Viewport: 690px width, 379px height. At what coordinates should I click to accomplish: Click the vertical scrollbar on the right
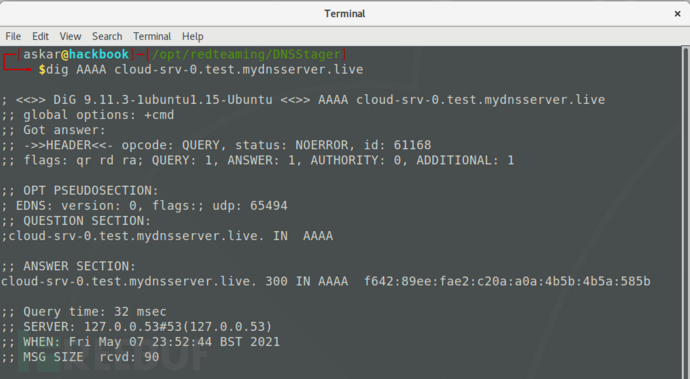pyautogui.click(x=685, y=211)
